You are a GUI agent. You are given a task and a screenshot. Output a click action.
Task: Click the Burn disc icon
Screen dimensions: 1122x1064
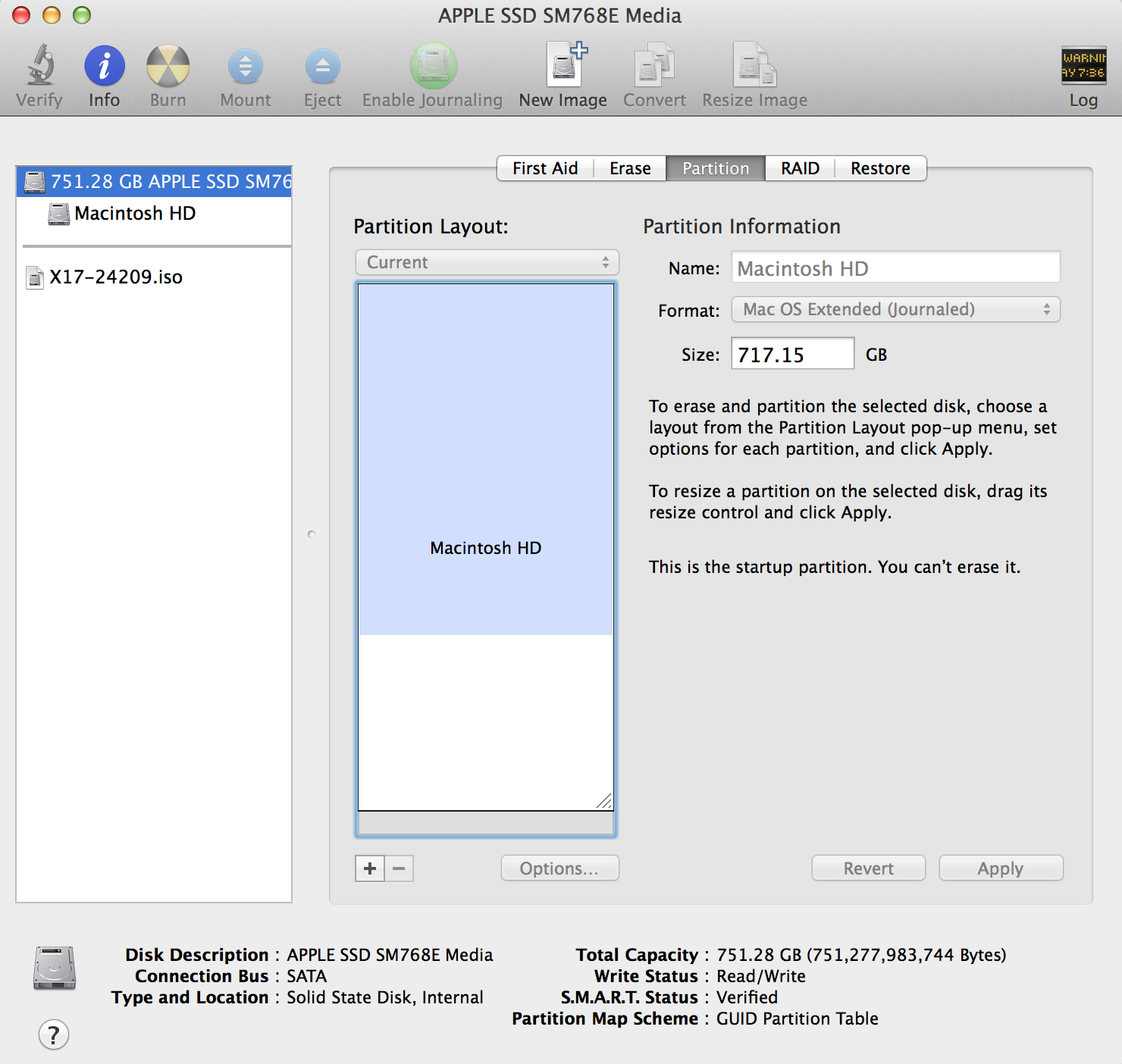(x=168, y=65)
